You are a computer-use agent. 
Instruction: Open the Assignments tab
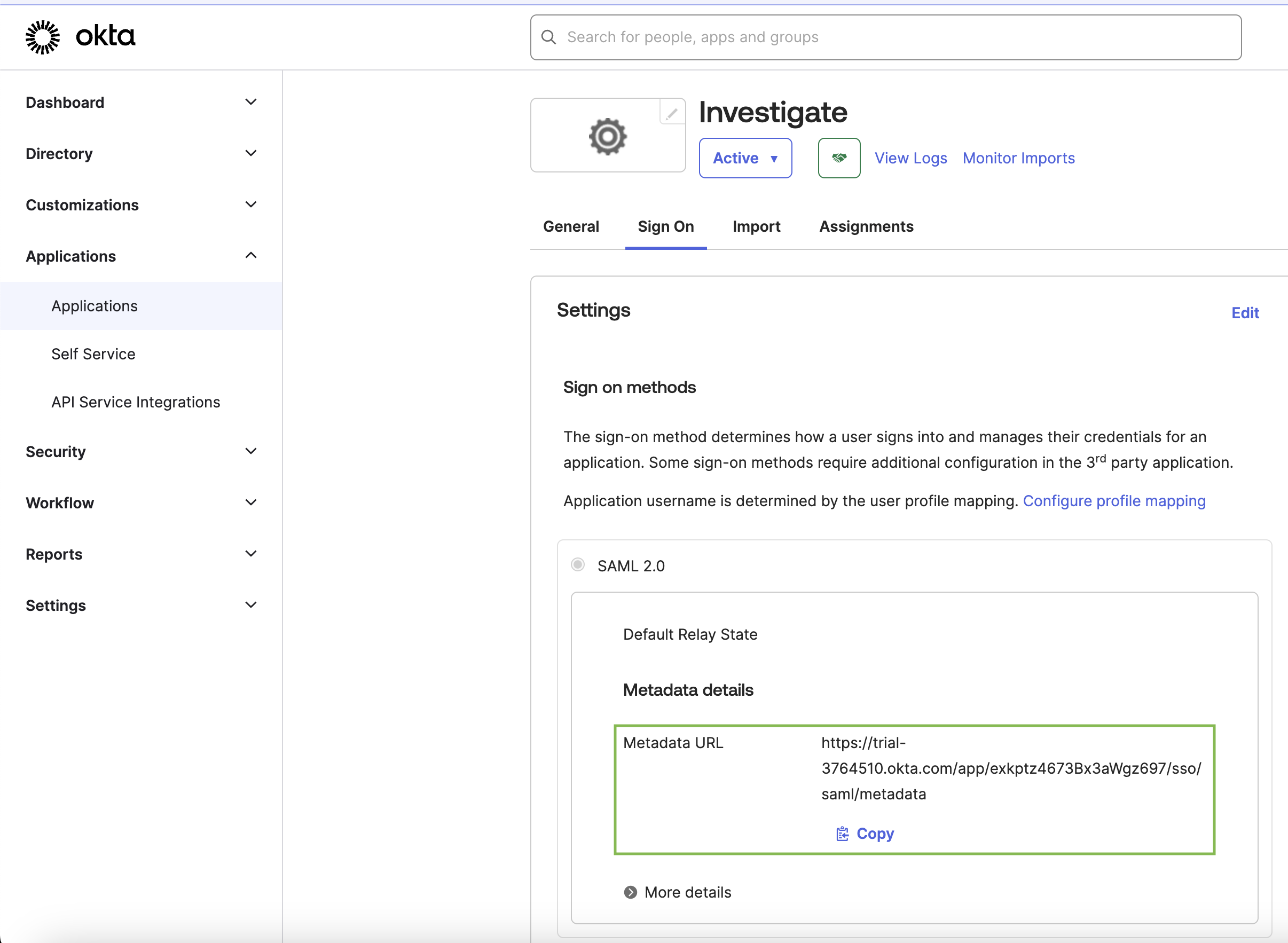(866, 226)
